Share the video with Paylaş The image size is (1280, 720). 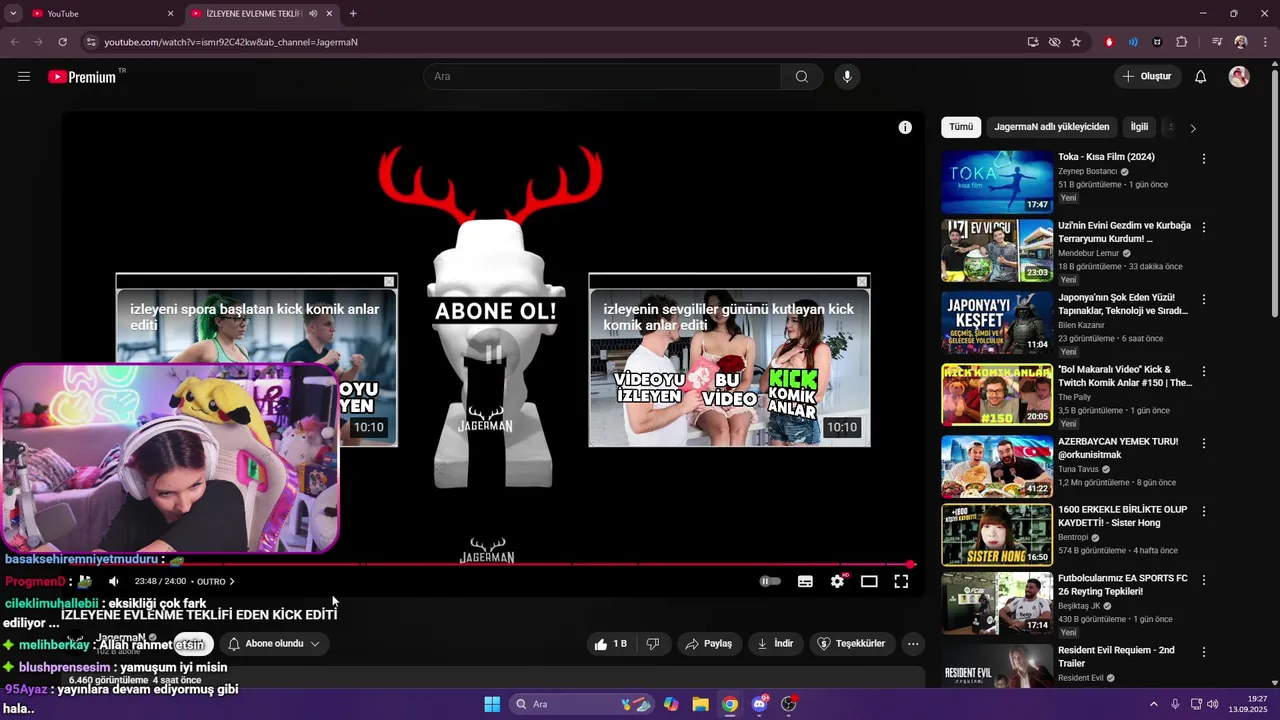point(709,644)
